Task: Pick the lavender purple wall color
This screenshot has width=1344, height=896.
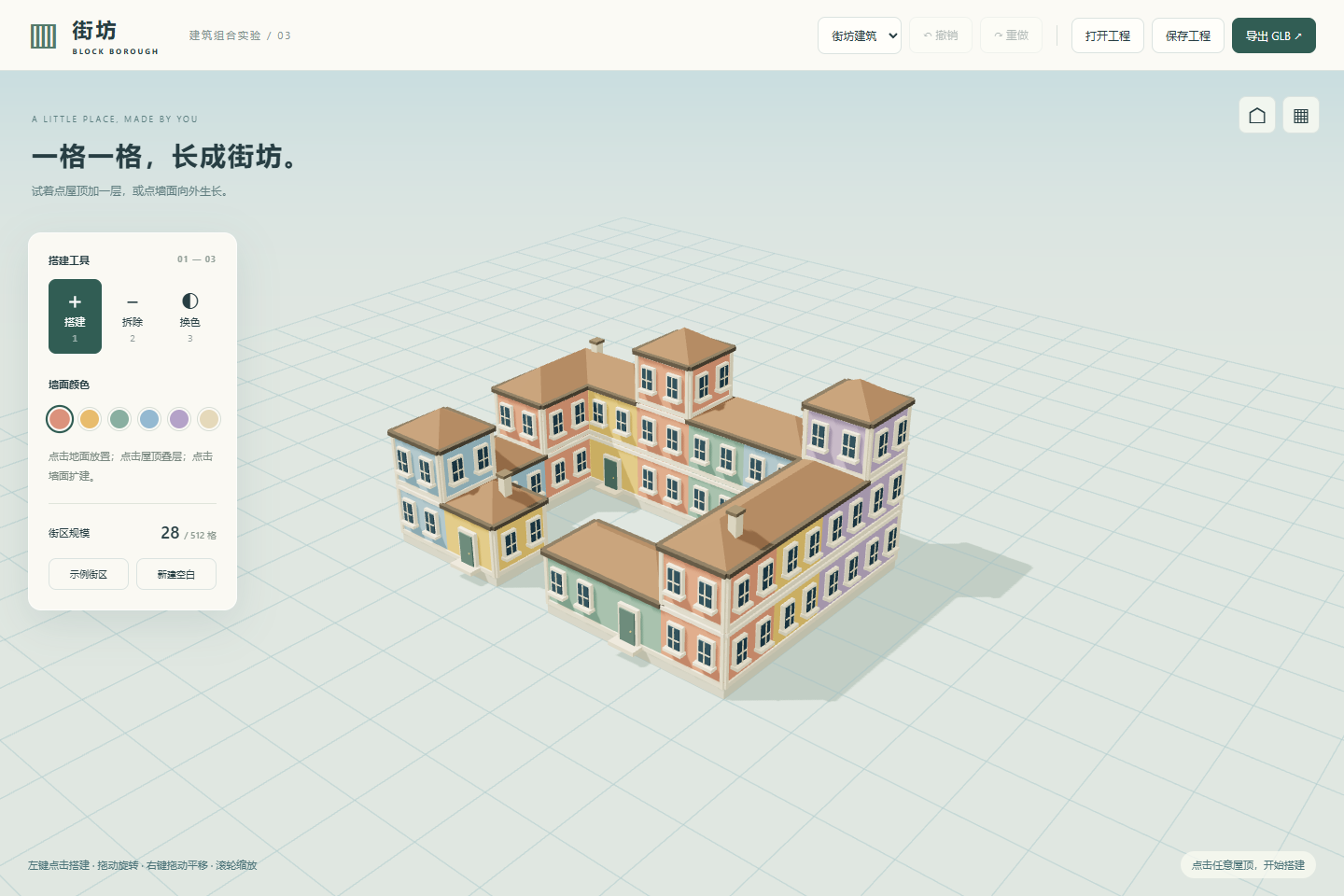Action: pyautogui.click(x=179, y=419)
